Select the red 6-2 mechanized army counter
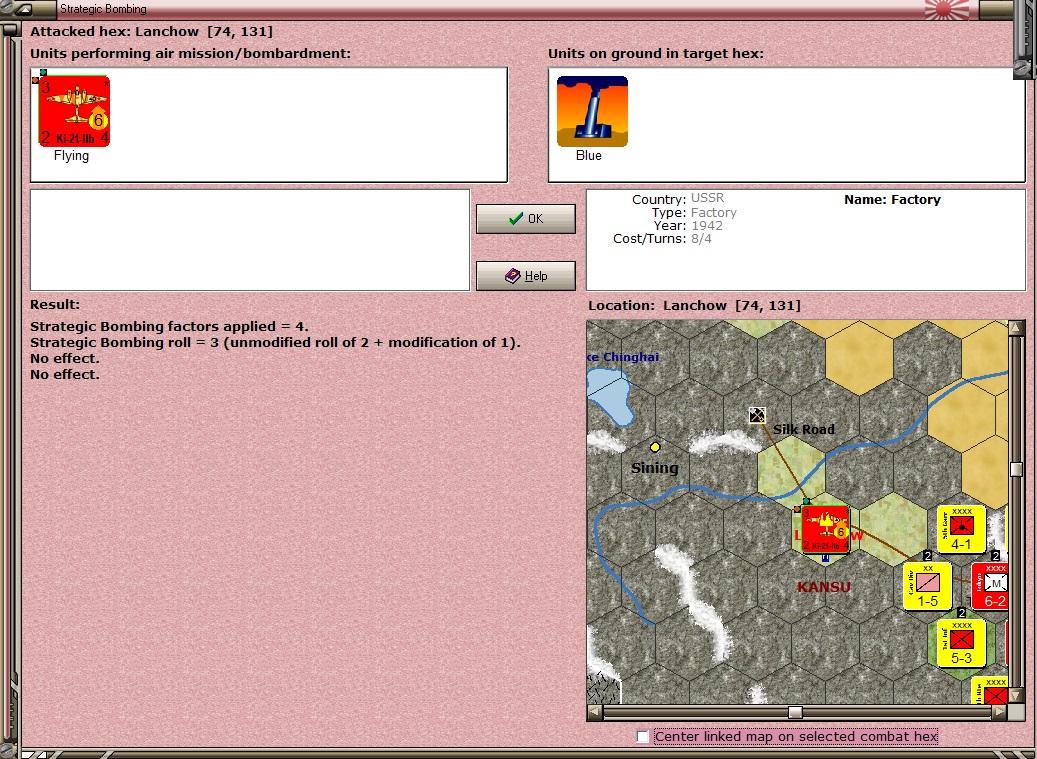Screen dimensions: 1037x759 990,586
